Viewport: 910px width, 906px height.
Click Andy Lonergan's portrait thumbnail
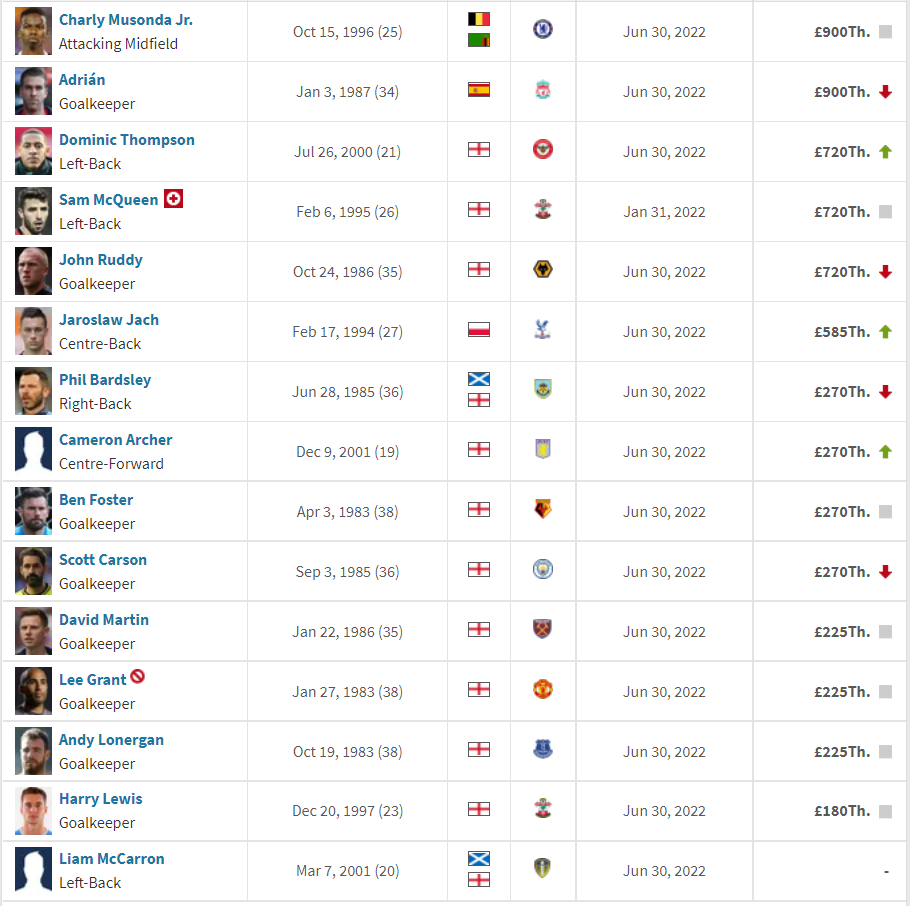pos(33,751)
